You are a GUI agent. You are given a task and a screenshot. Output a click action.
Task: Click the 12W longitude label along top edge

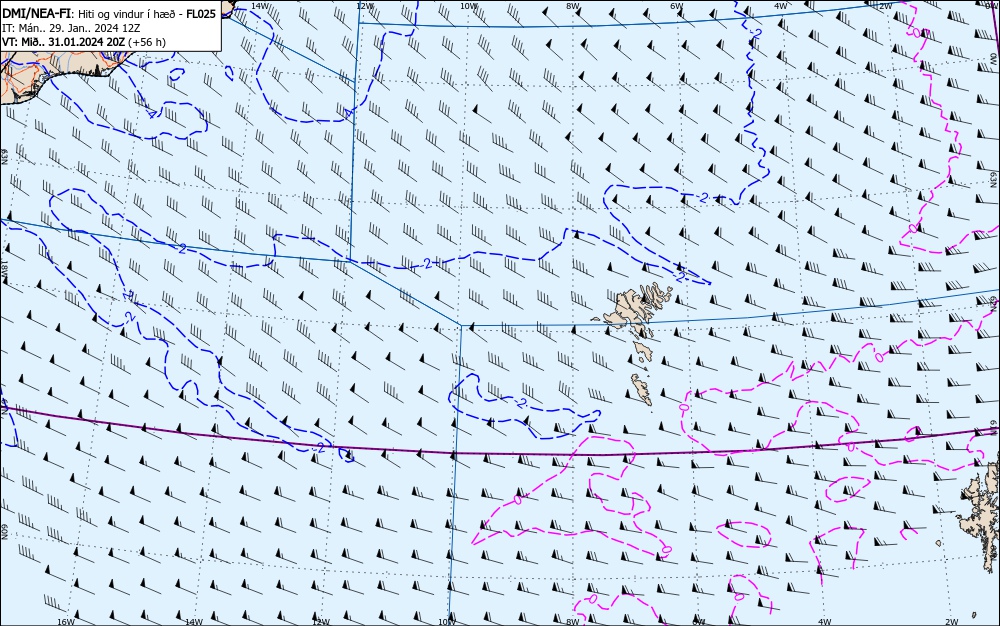point(364,6)
